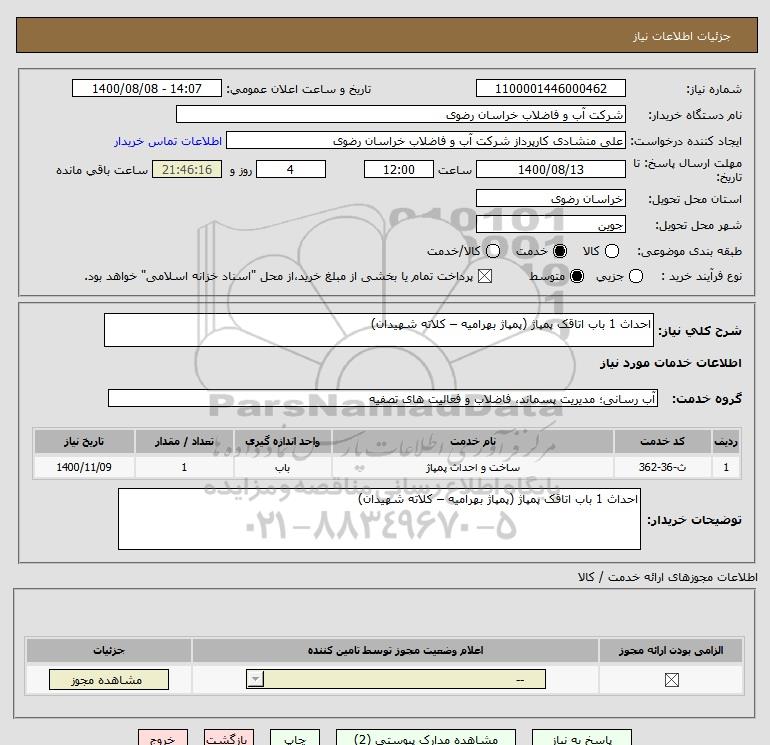Click the unit cell باب
Viewport: 770px width, 745px height.
tap(283, 467)
